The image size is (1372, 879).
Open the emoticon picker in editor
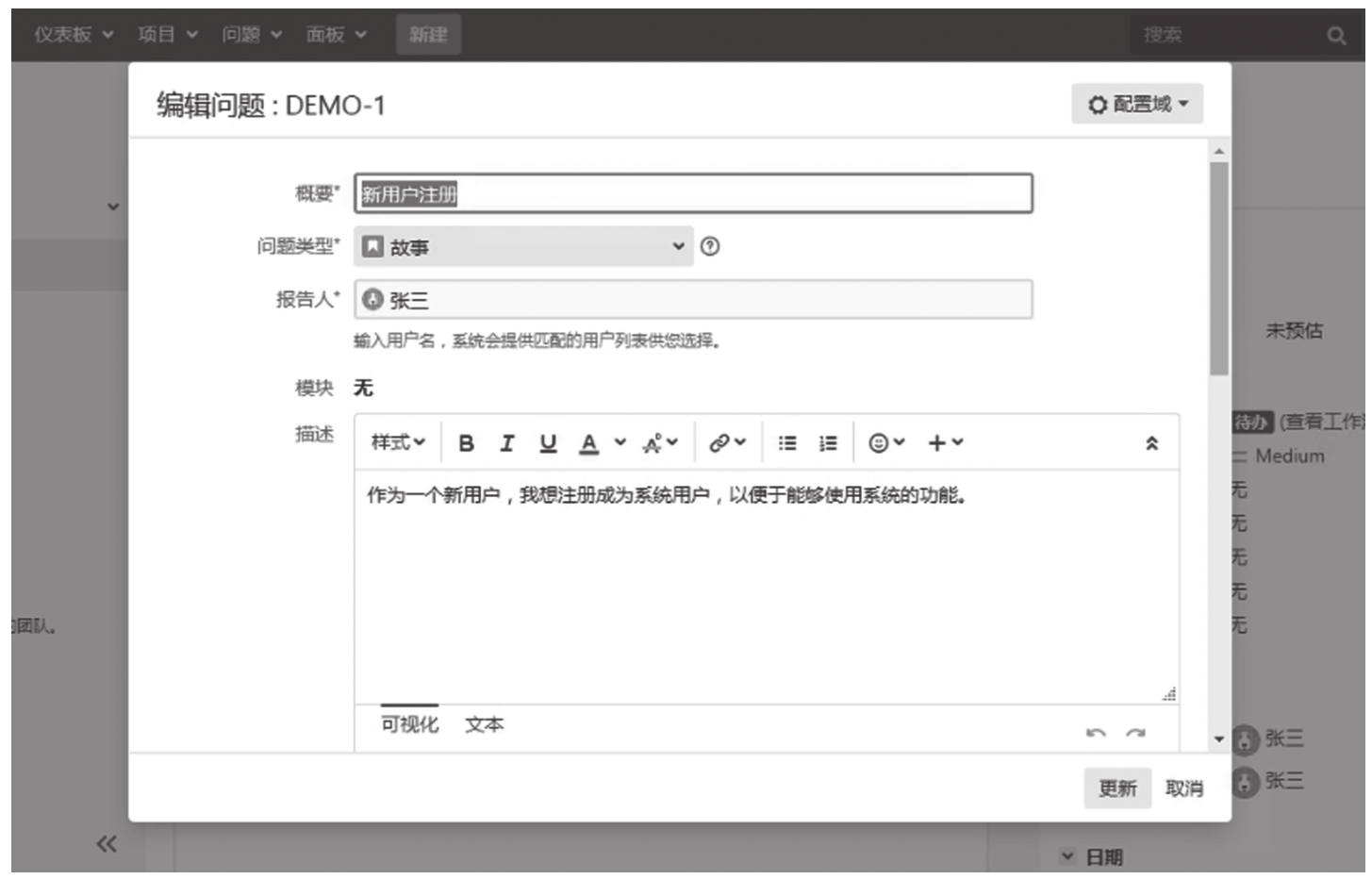pos(886,443)
